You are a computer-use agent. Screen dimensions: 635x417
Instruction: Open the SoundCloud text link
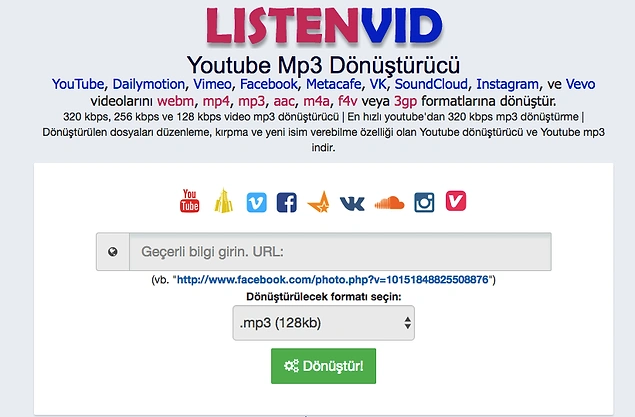click(x=431, y=84)
